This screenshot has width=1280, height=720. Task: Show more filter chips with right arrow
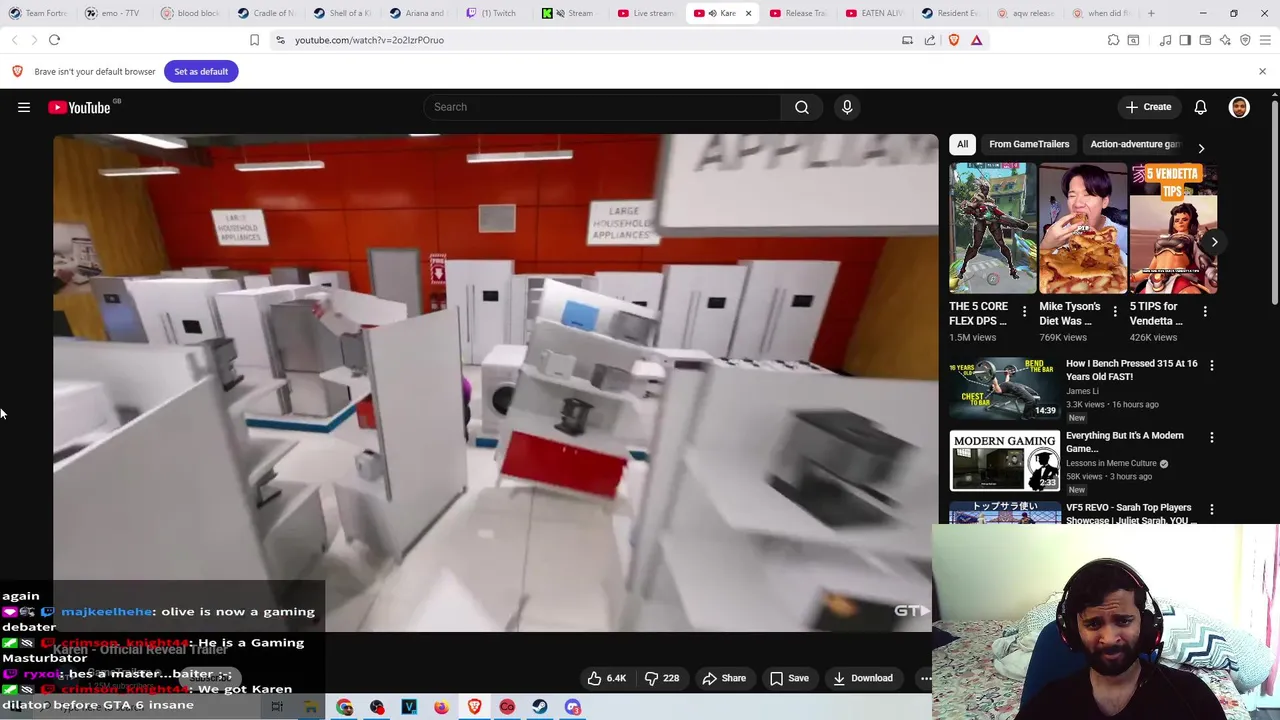point(1201,148)
